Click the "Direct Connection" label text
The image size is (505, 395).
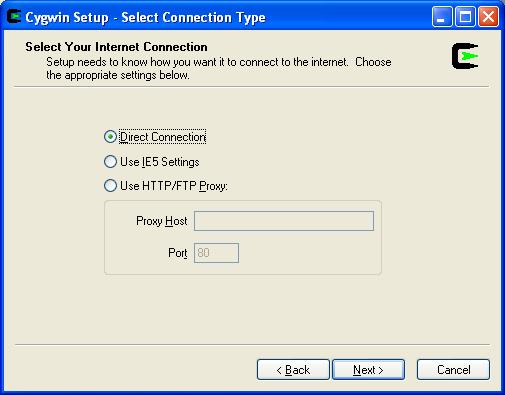[163, 137]
